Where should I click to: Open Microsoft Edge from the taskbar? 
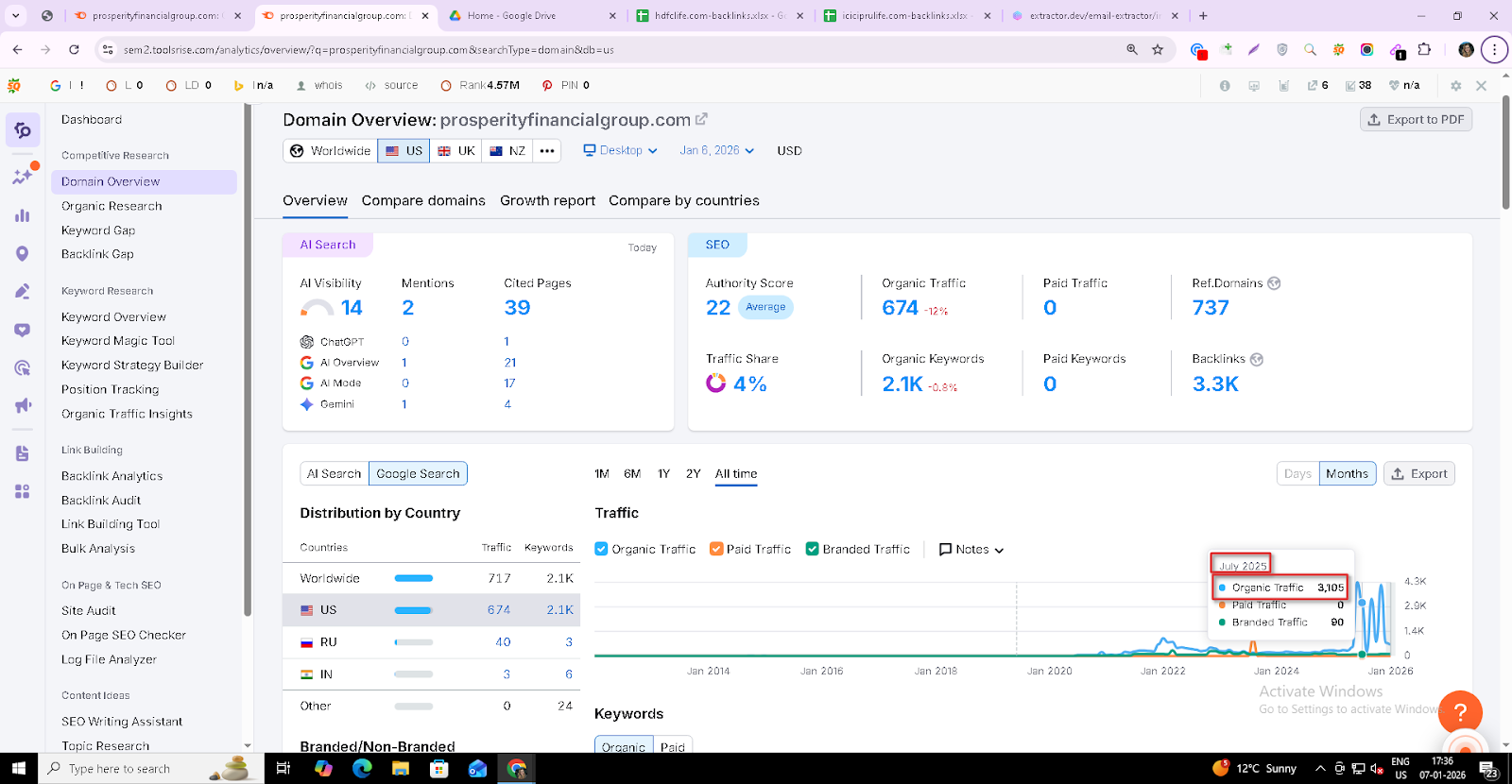pos(362,768)
